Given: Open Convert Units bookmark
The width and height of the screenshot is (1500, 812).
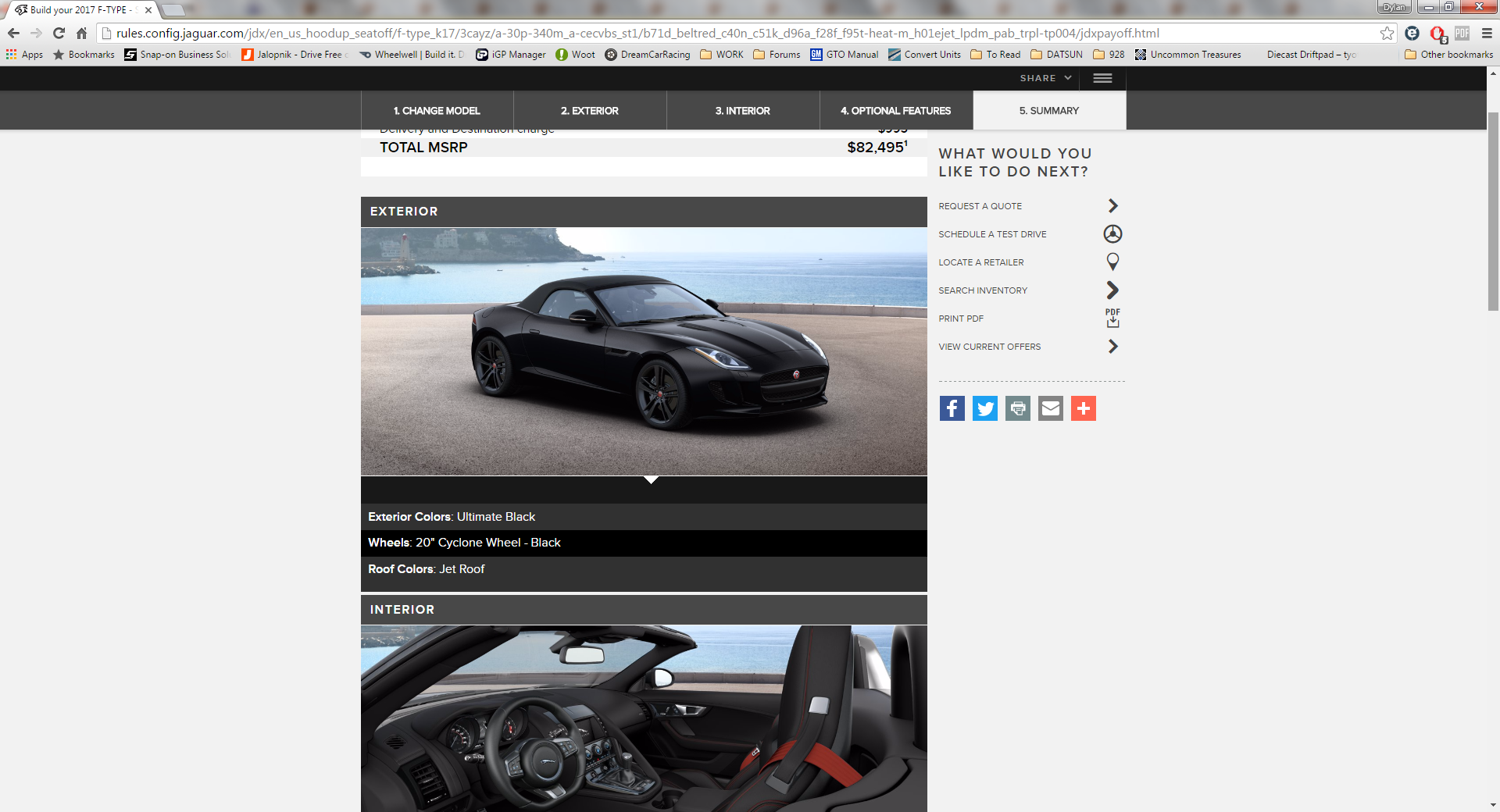Looking at the screenshot, I should [924, 55].
